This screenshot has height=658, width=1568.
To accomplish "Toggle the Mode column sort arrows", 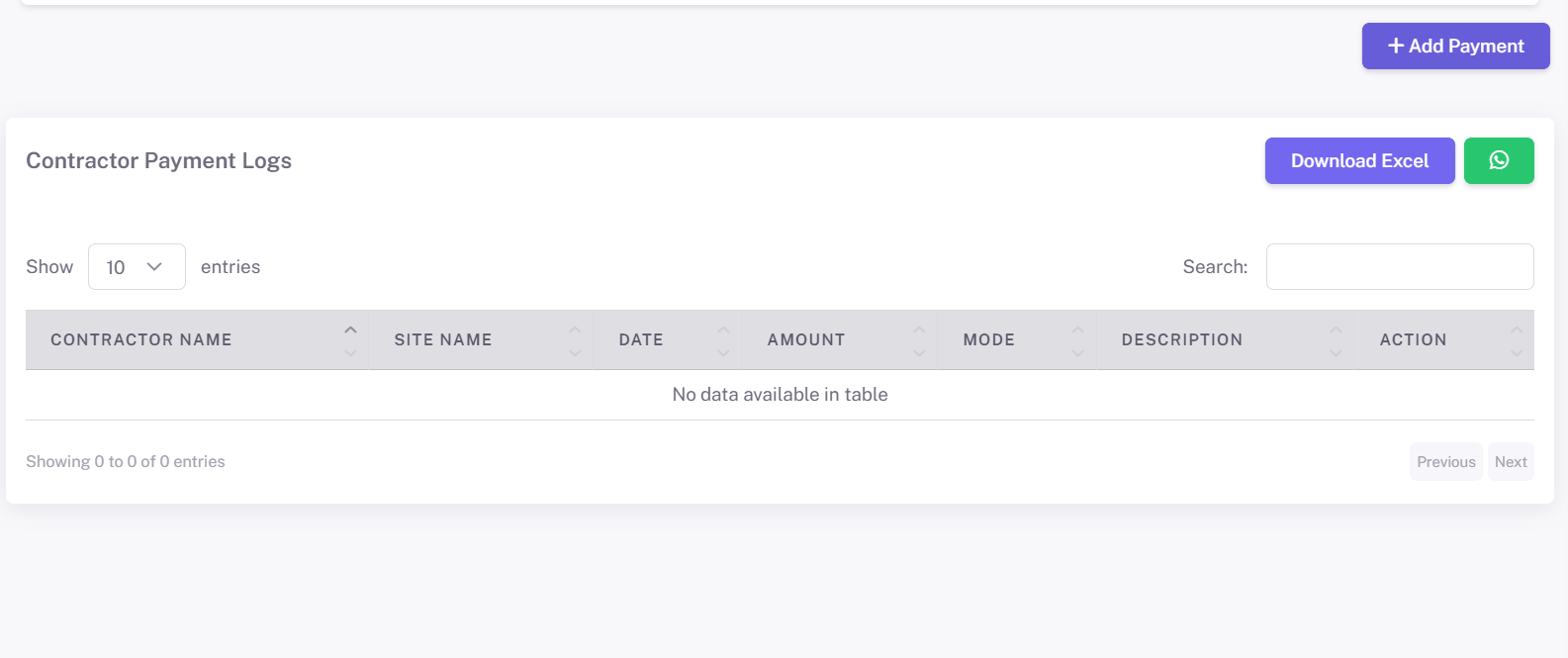I will coord(1077,340).
